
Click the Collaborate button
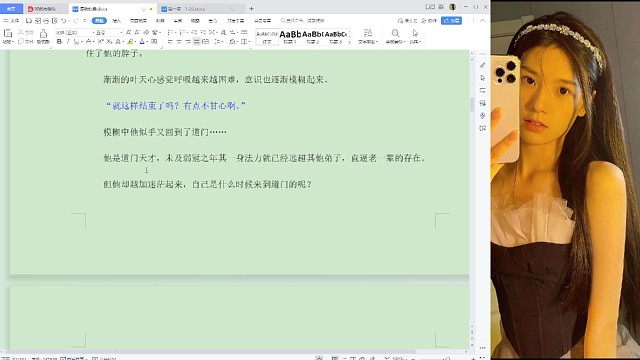coord(429,20)
